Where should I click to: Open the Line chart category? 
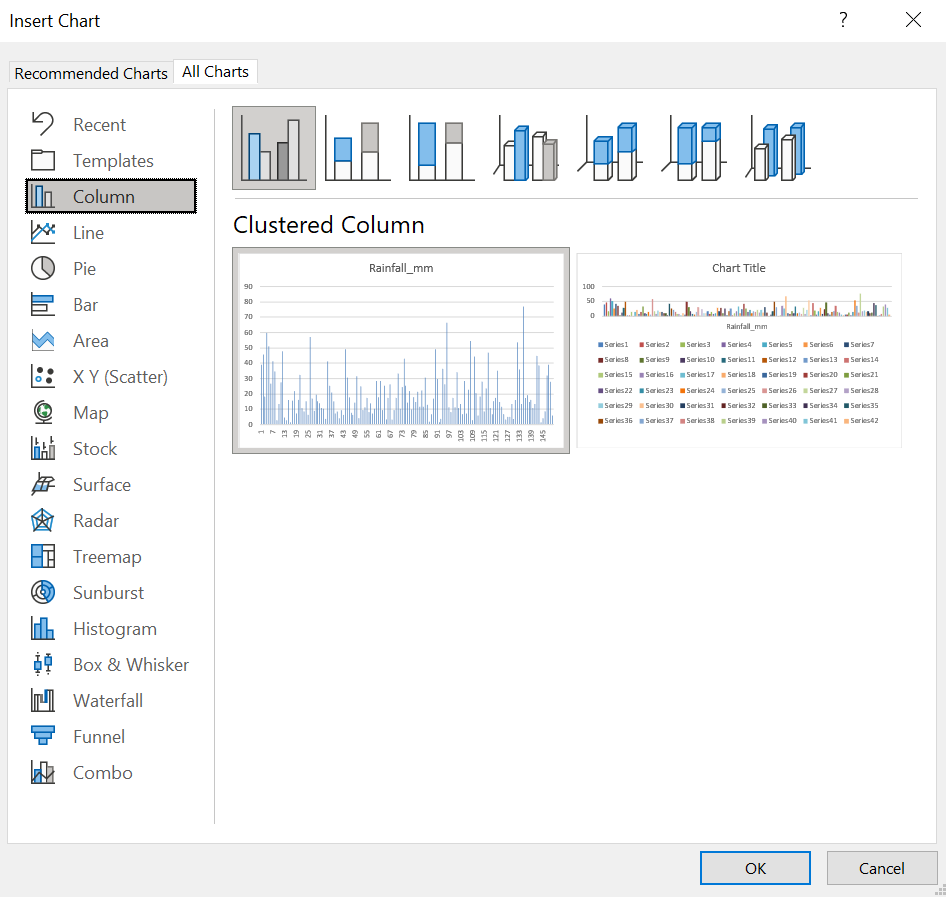88,233
